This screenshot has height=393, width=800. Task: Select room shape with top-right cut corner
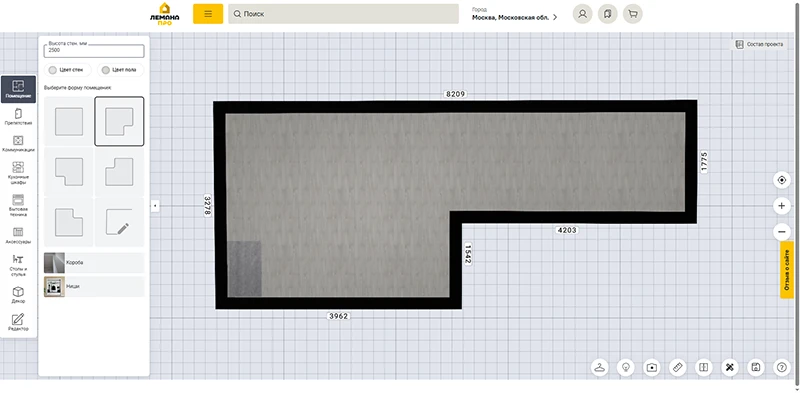point(69,223)
